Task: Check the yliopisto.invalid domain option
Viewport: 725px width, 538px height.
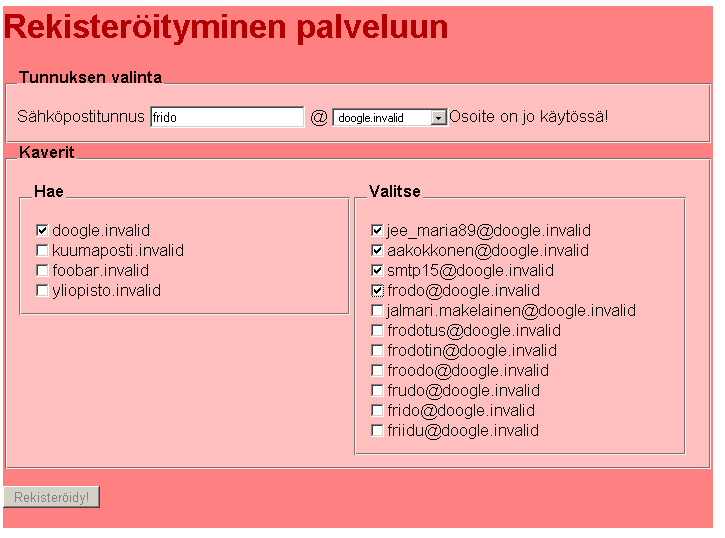Action: (x=42, y=291)
